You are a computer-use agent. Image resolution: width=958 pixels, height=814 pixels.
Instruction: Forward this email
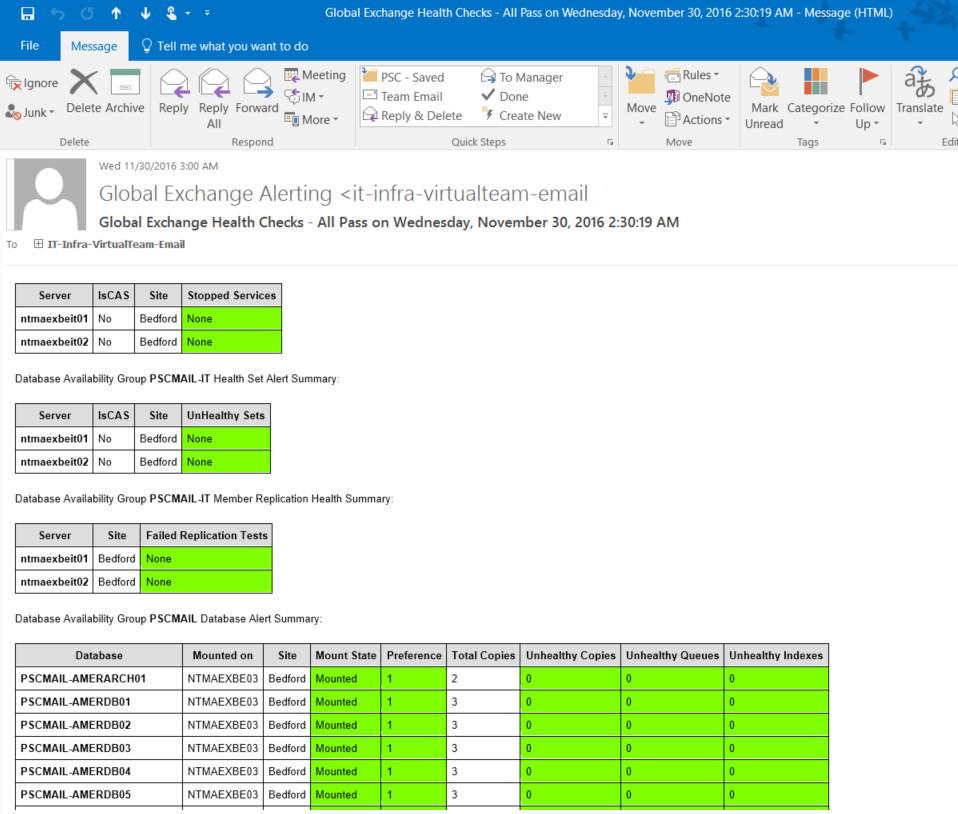pos(257,92)
